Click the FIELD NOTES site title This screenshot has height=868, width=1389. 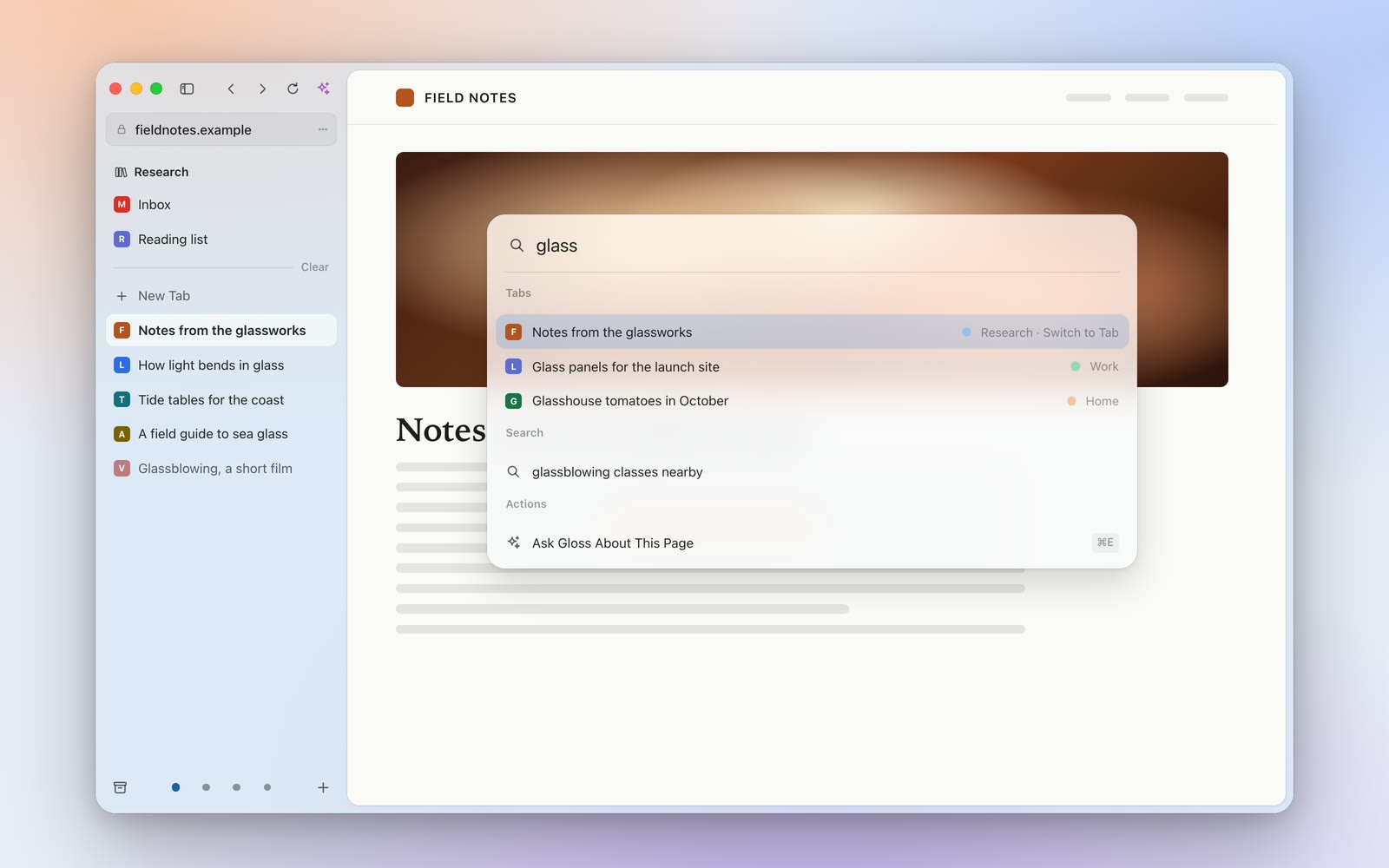471,98
